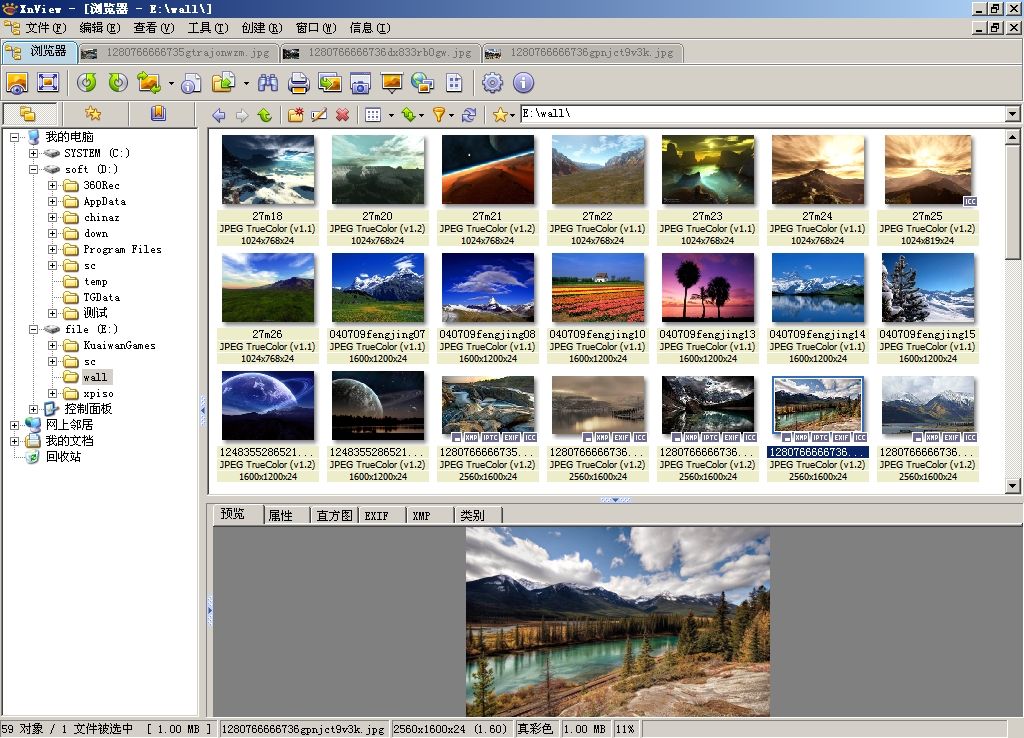Open the E:\wall\ path dropdown arrow
This screenshot has height=738, width=1024.
coord(1012,115)
